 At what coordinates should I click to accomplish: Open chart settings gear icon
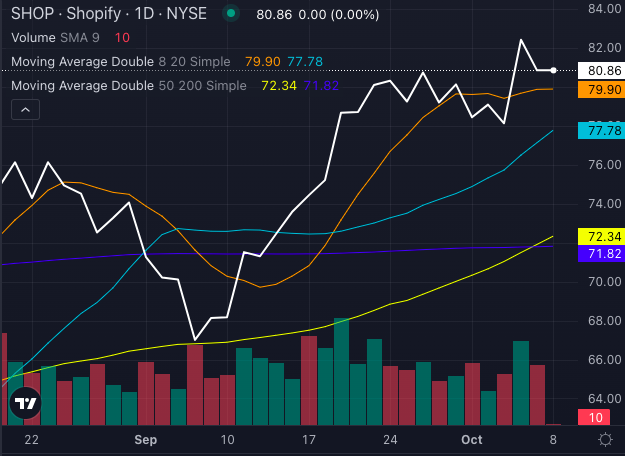click(x=605, y=440)
